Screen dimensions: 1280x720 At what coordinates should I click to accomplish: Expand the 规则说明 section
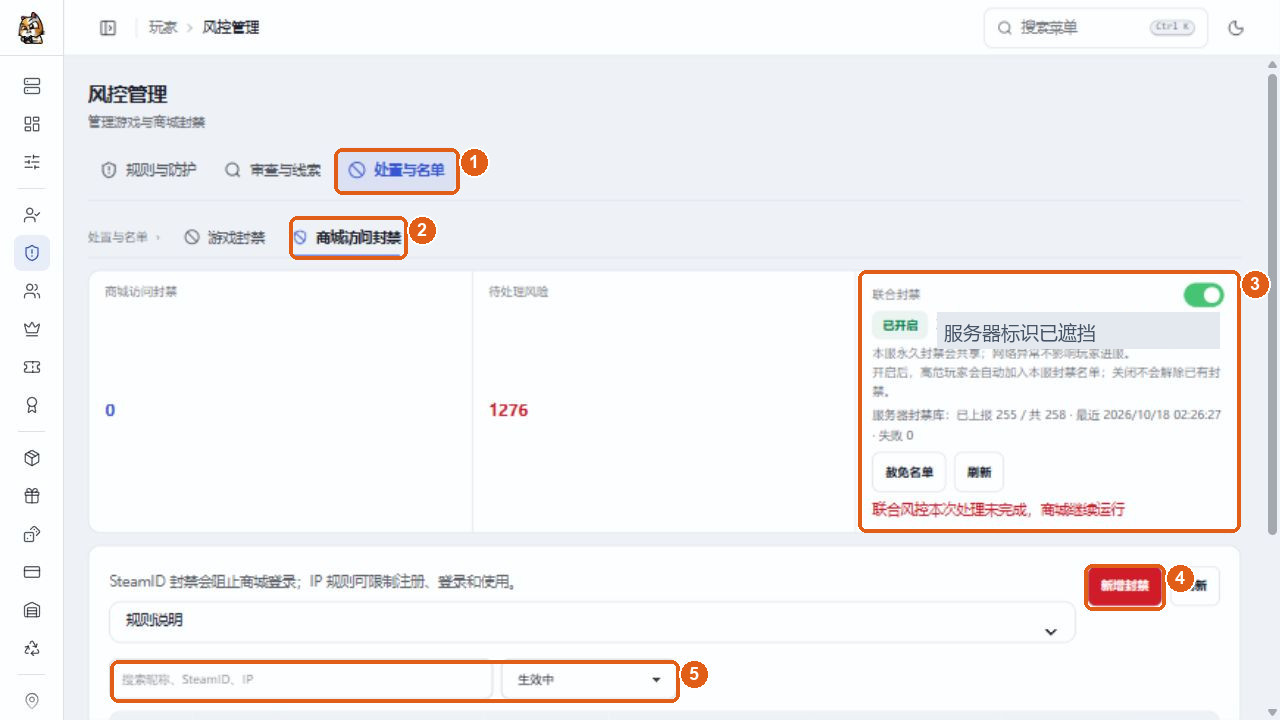(x=592, y=621)
